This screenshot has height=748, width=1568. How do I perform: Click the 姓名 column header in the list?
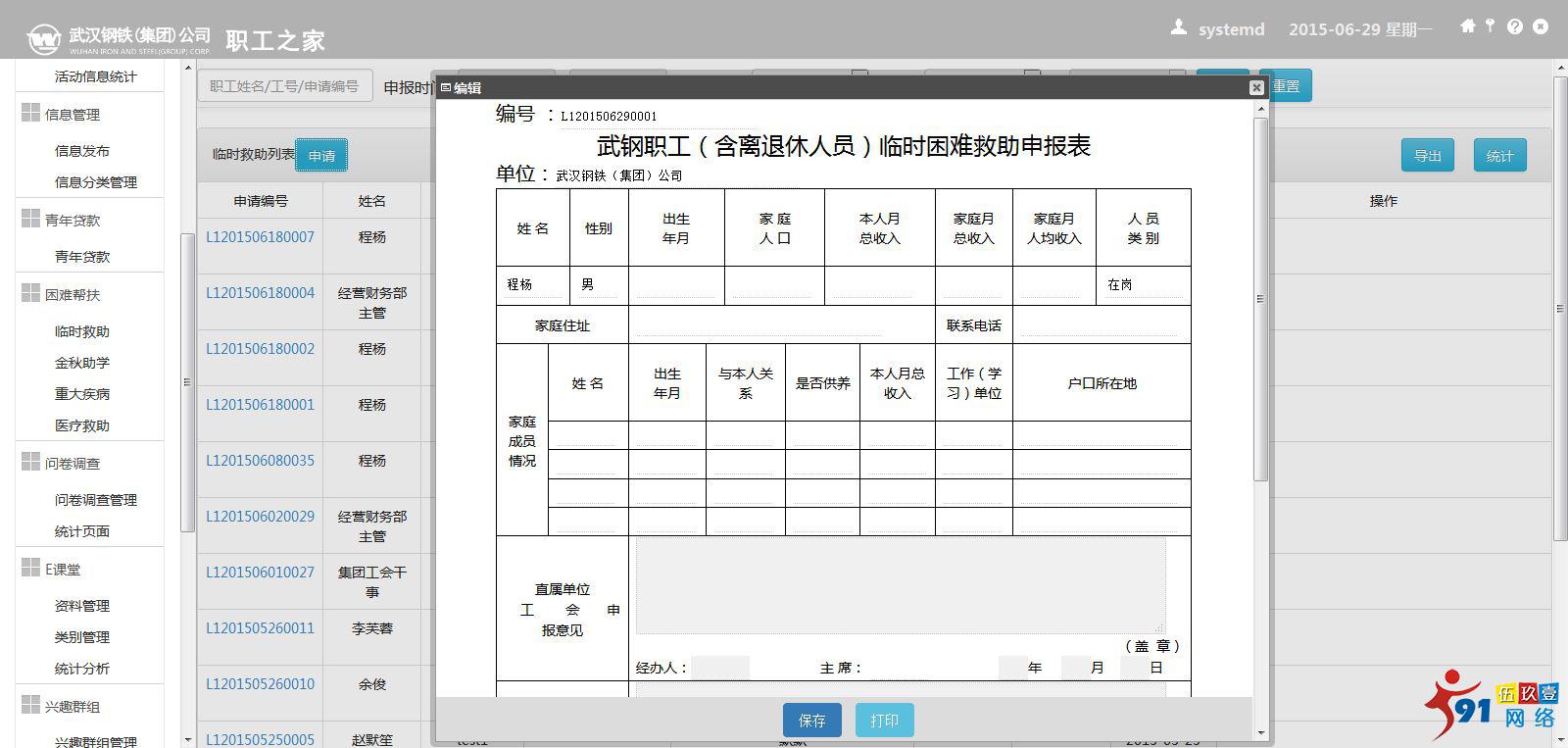[x=372, y=201]
